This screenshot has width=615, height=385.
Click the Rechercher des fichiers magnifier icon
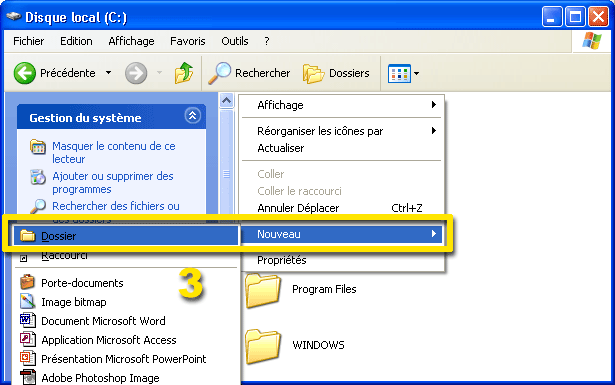38,206
